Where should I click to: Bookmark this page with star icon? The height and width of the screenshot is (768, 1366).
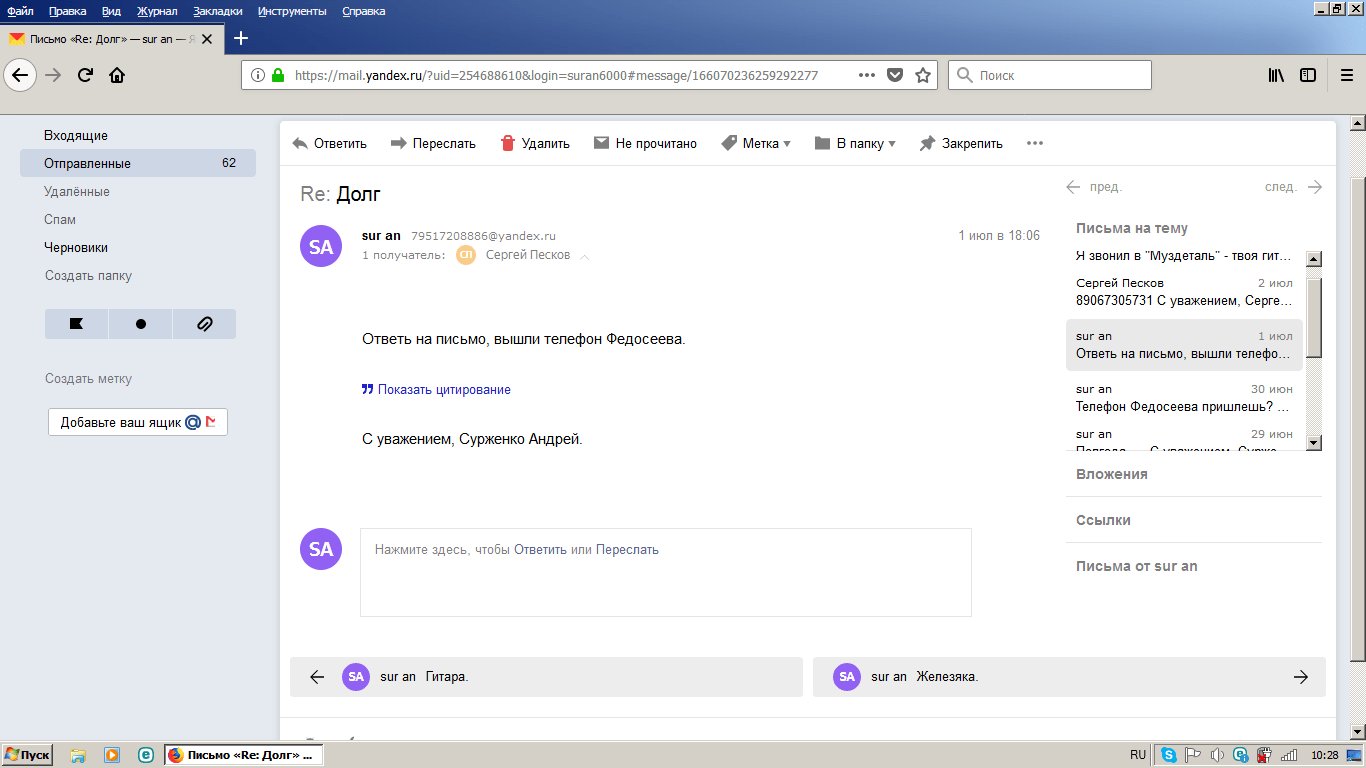923,75
